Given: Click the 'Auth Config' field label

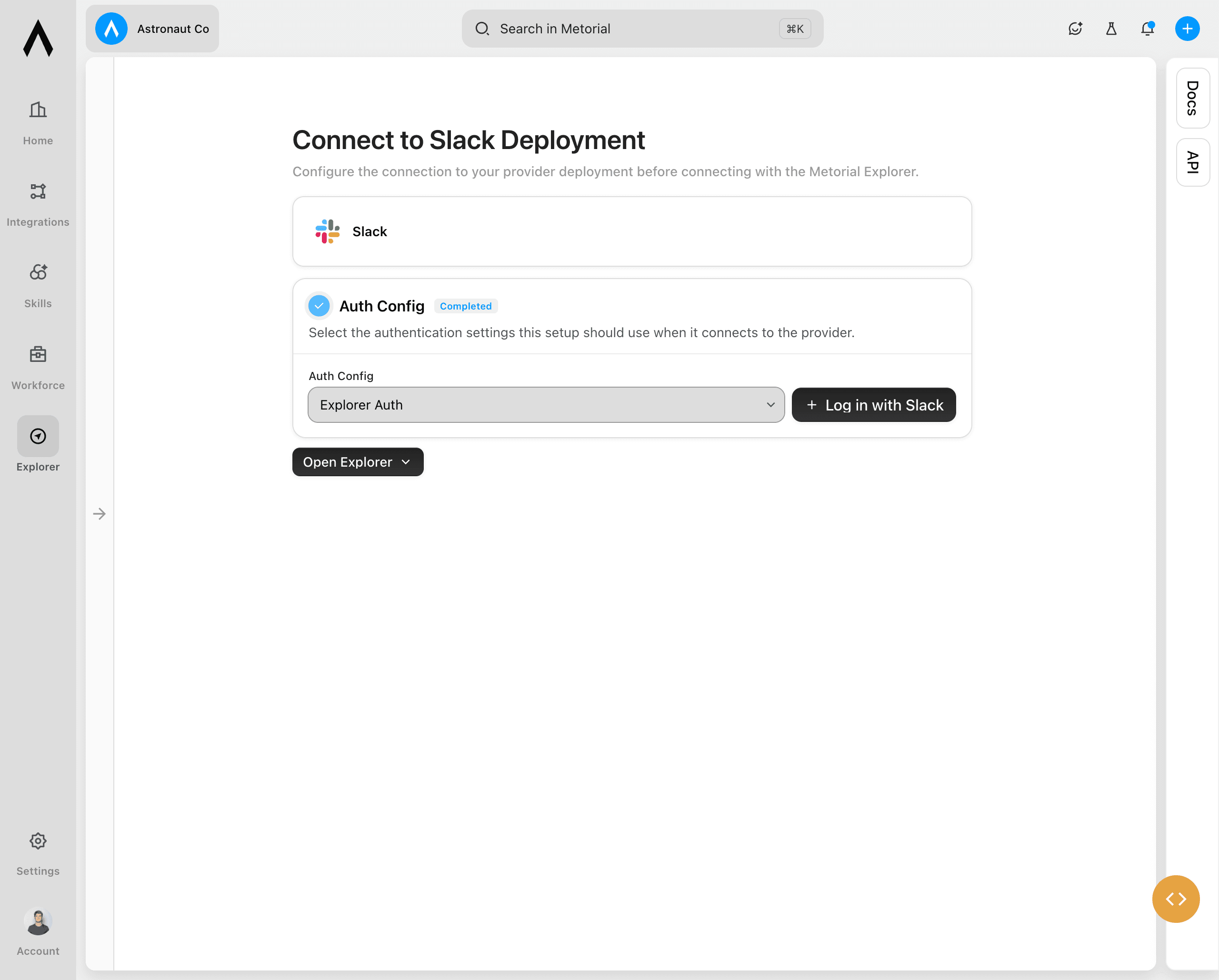Looking at the screenshot, I should [341, 376].
